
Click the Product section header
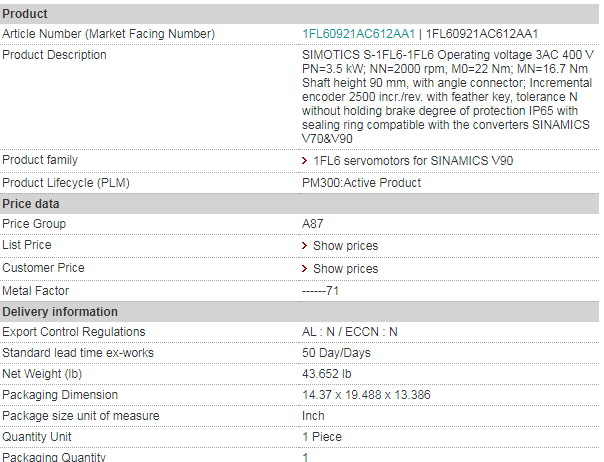tap(300, 14)
